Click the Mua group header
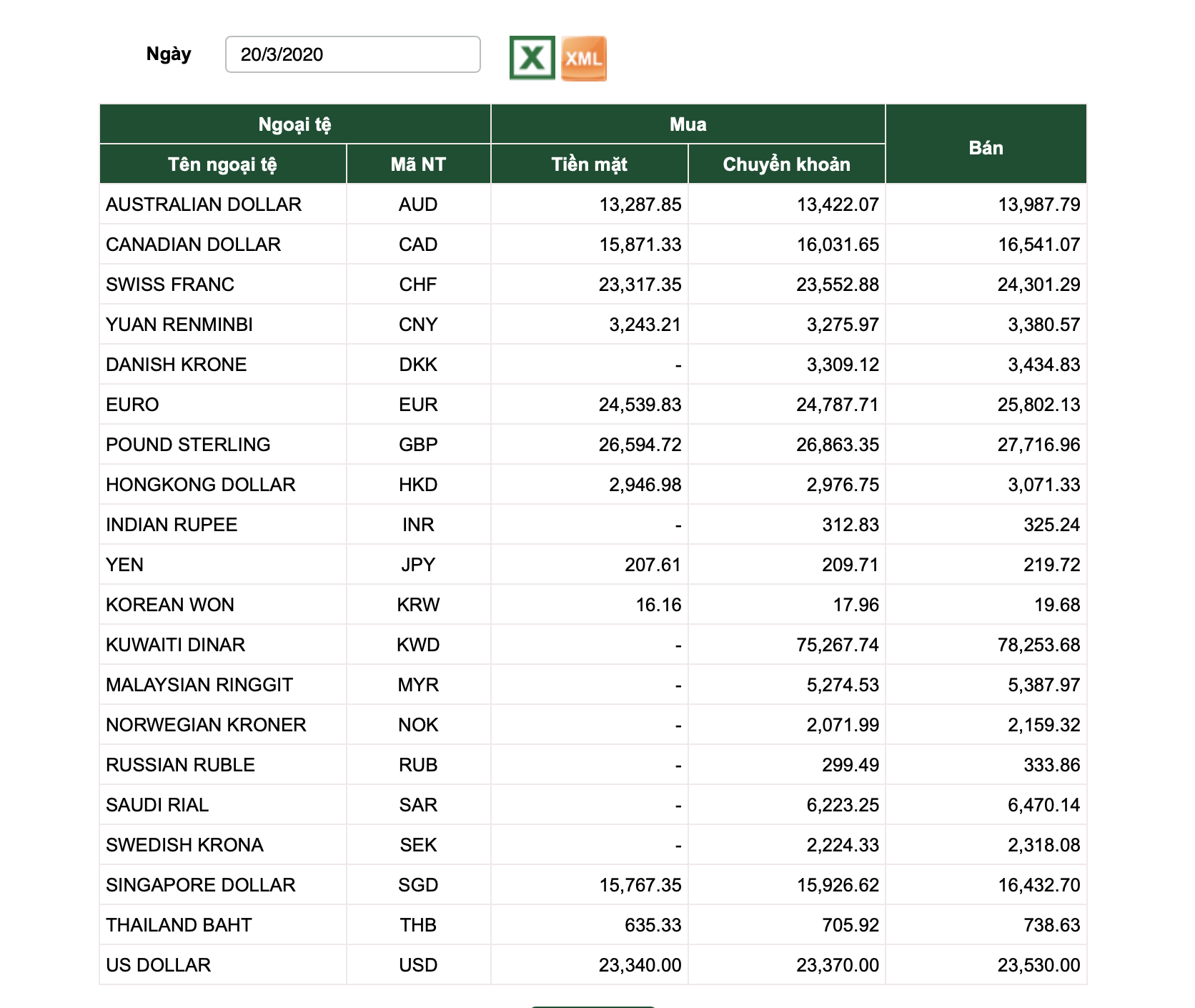 [688, 124]
